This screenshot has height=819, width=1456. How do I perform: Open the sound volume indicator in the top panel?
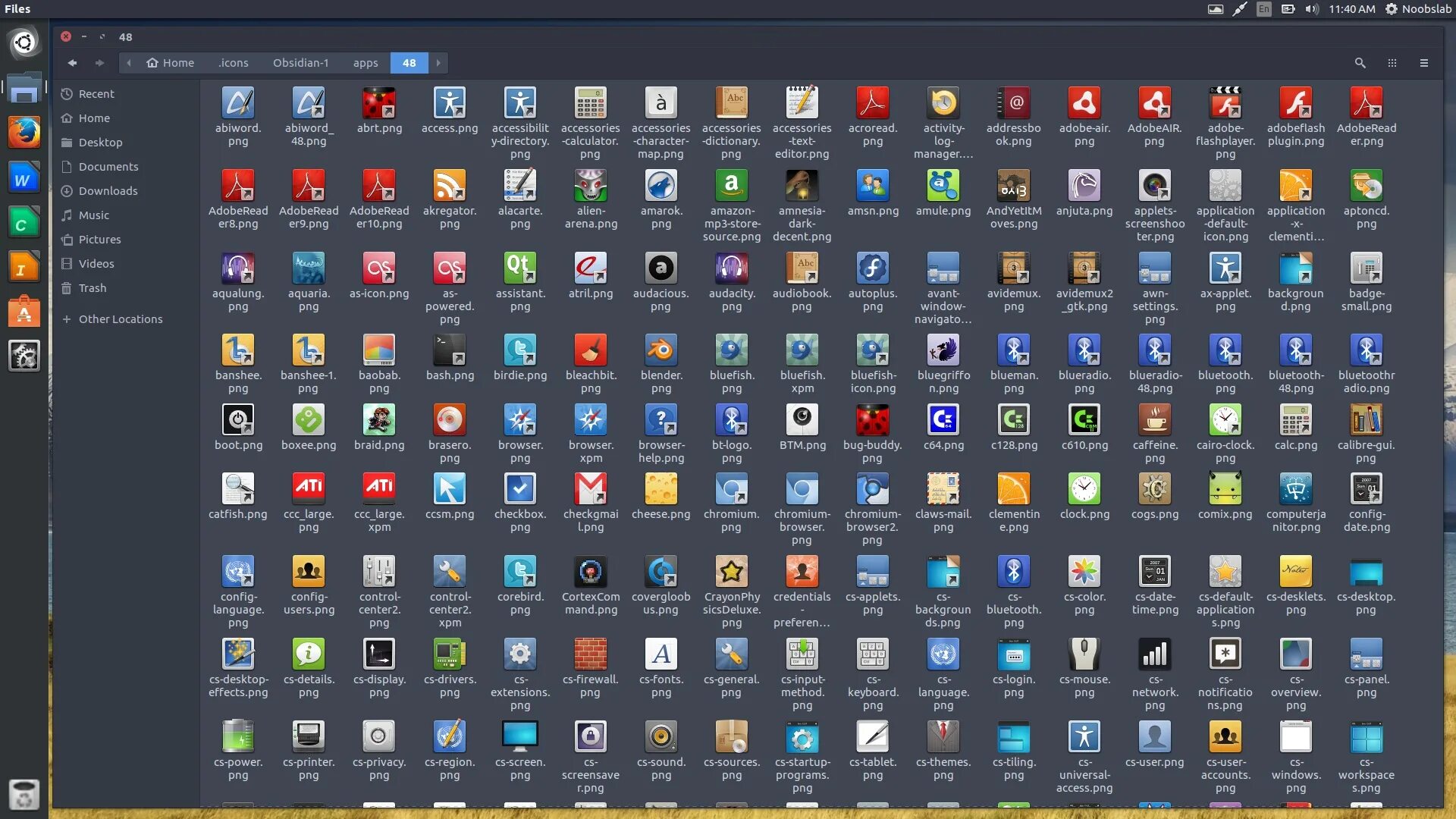click(x=1312, y=9)
